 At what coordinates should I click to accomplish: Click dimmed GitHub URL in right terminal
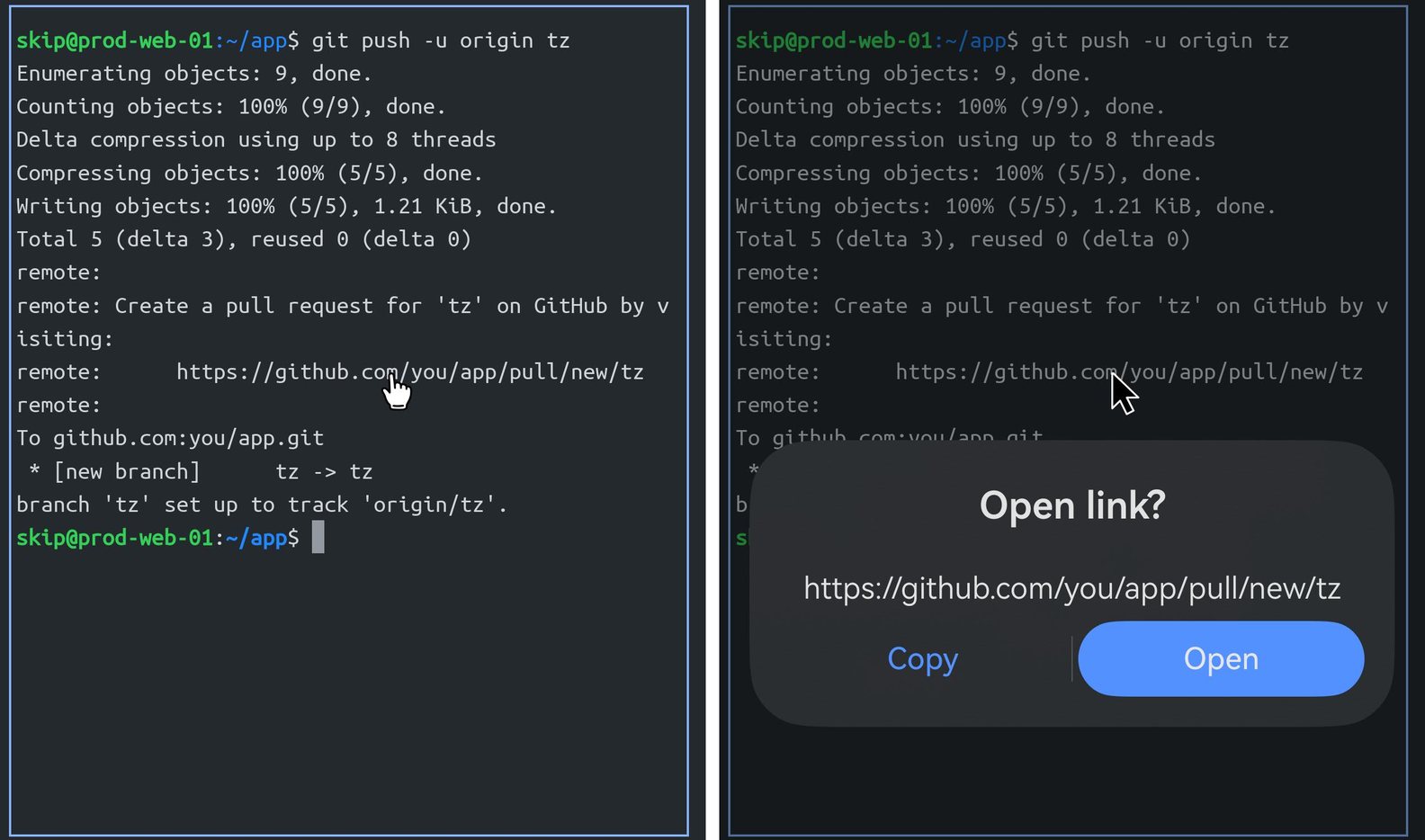click(1129, 371)
